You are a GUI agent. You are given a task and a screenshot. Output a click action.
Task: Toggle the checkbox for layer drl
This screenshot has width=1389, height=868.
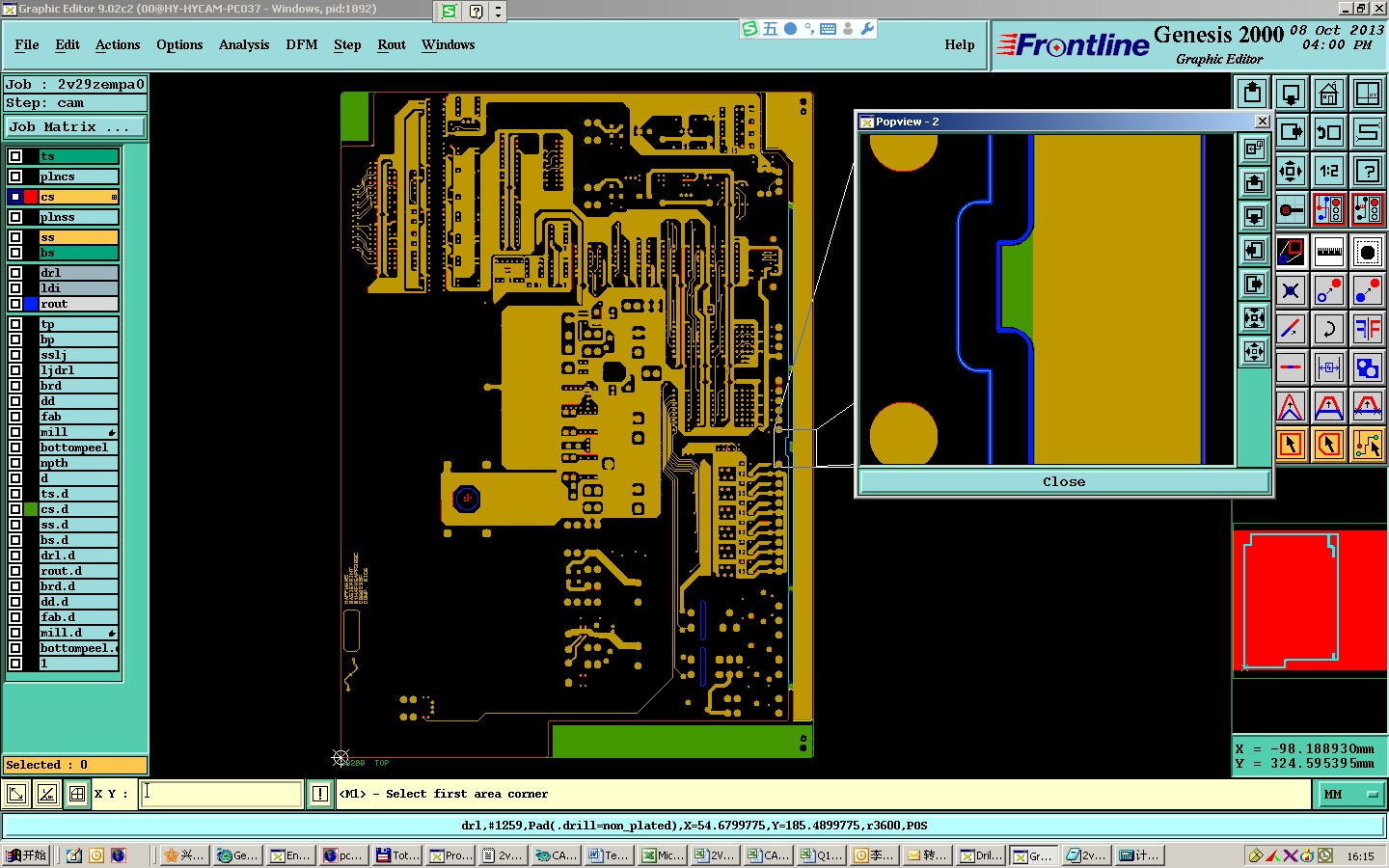(x=15, y=273)
